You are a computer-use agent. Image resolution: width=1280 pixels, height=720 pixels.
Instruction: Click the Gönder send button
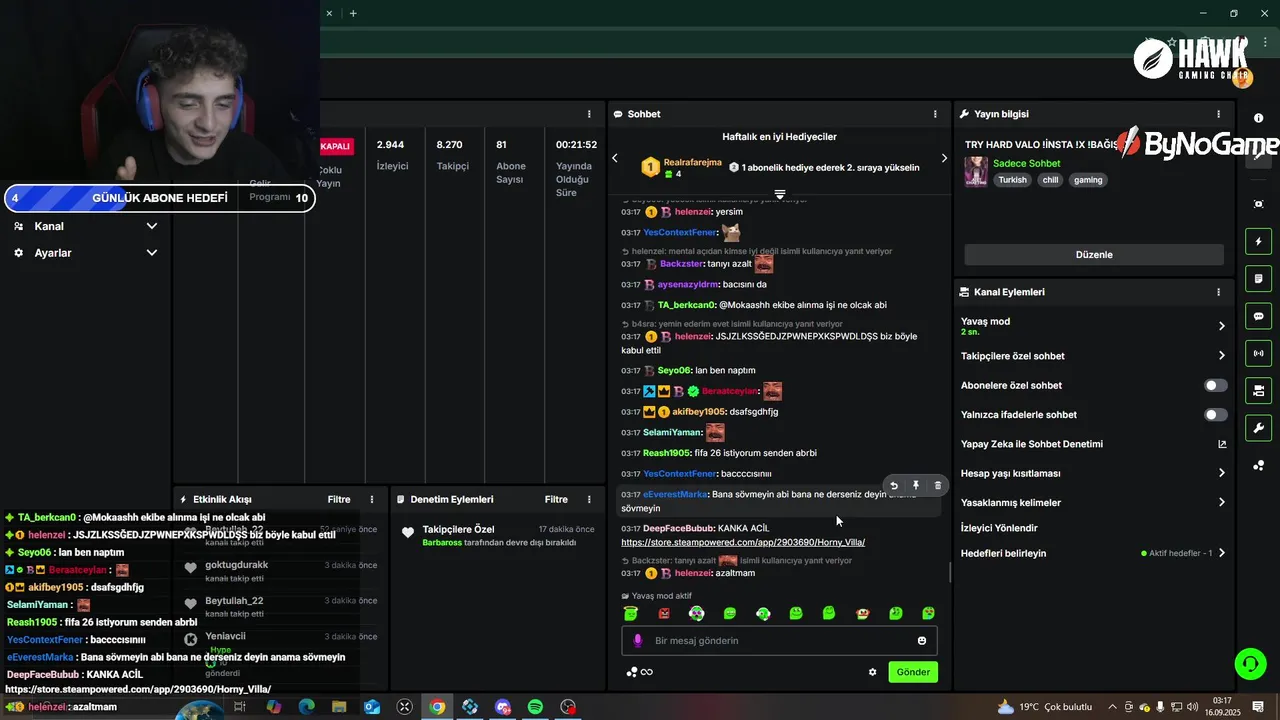(913, 672)
